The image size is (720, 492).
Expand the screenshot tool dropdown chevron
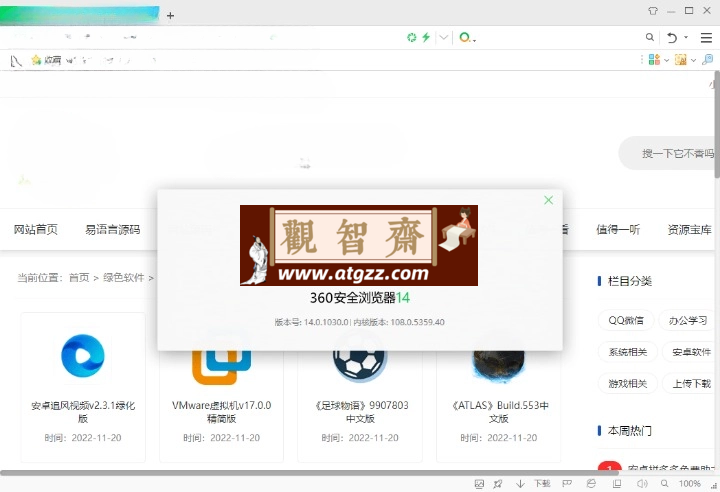[693, 60]
